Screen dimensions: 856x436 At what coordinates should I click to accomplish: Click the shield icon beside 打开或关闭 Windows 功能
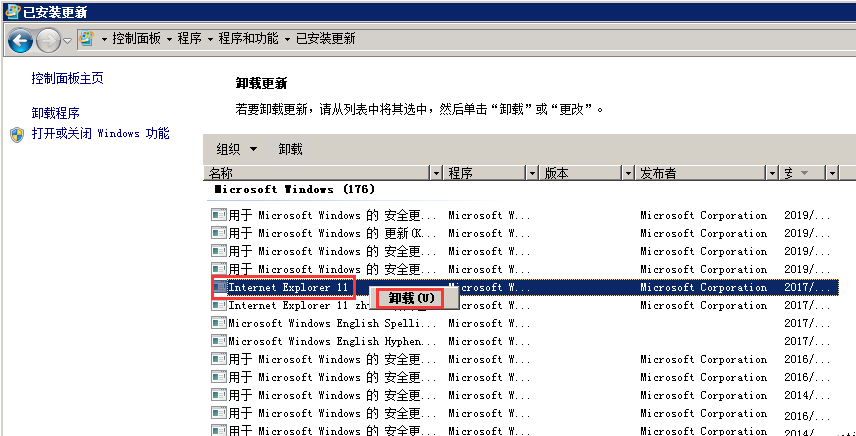[17, 134]
